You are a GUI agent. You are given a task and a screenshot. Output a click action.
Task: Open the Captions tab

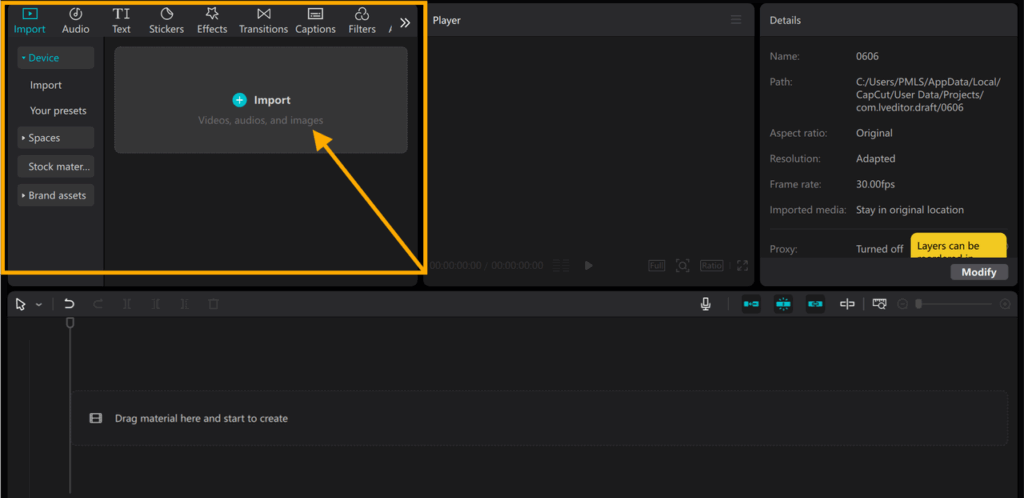coord(315,20)
